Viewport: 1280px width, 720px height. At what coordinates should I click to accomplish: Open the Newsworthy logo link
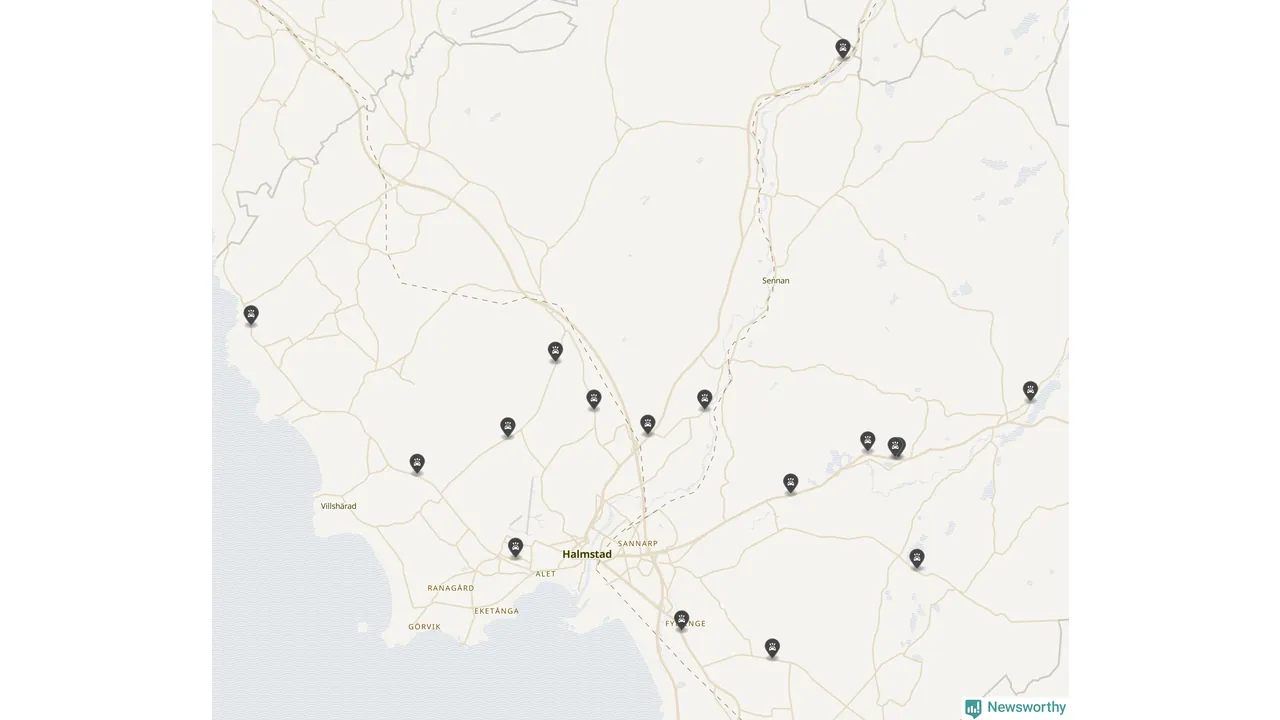tap(1015, 707)
